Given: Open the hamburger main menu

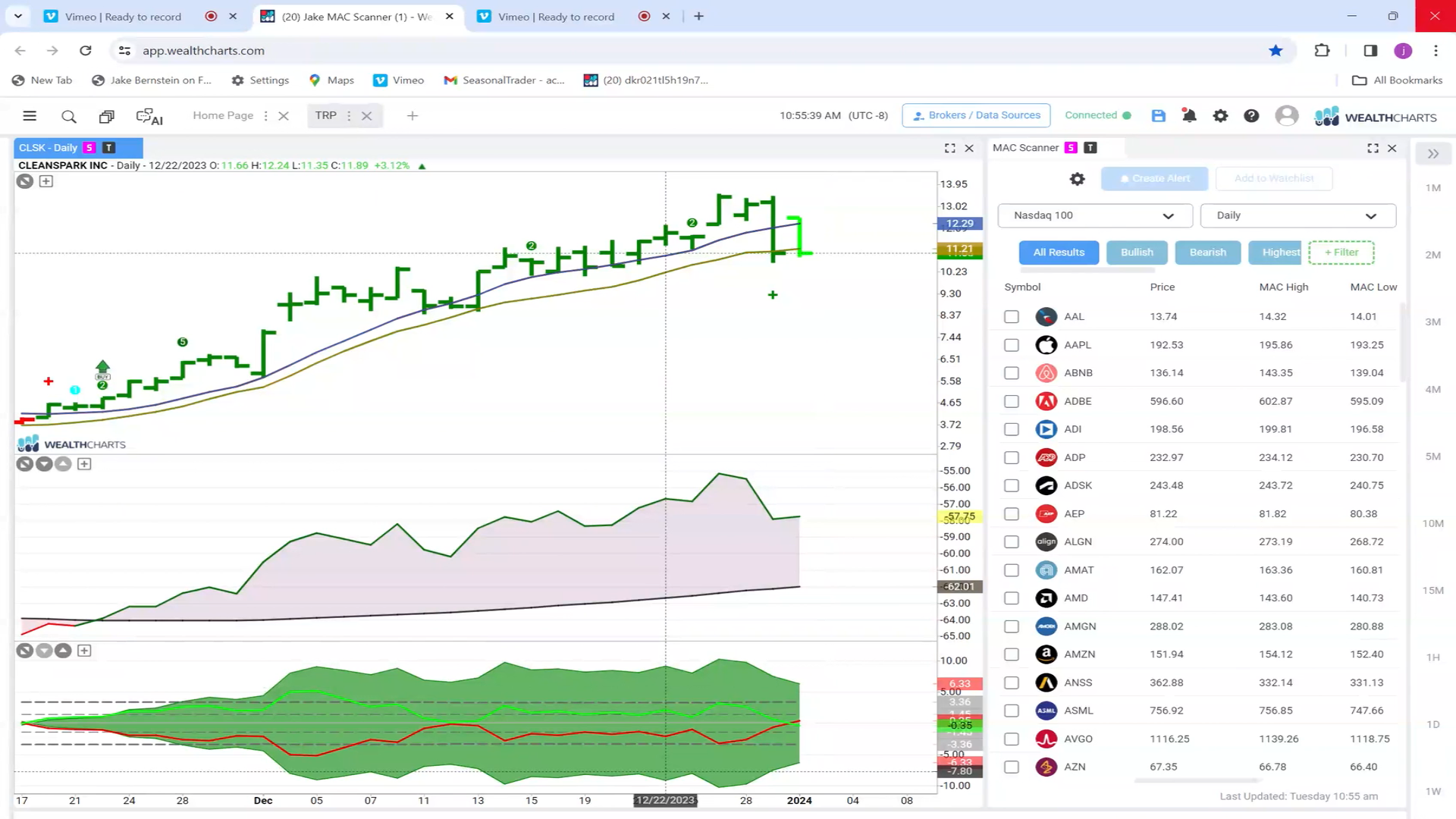Looking at the screenshot, I should click(30, 116).
